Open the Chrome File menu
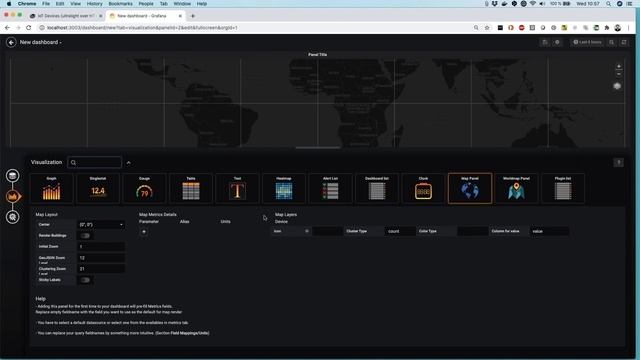Screen dimensions: 640x360 point(46,4)
